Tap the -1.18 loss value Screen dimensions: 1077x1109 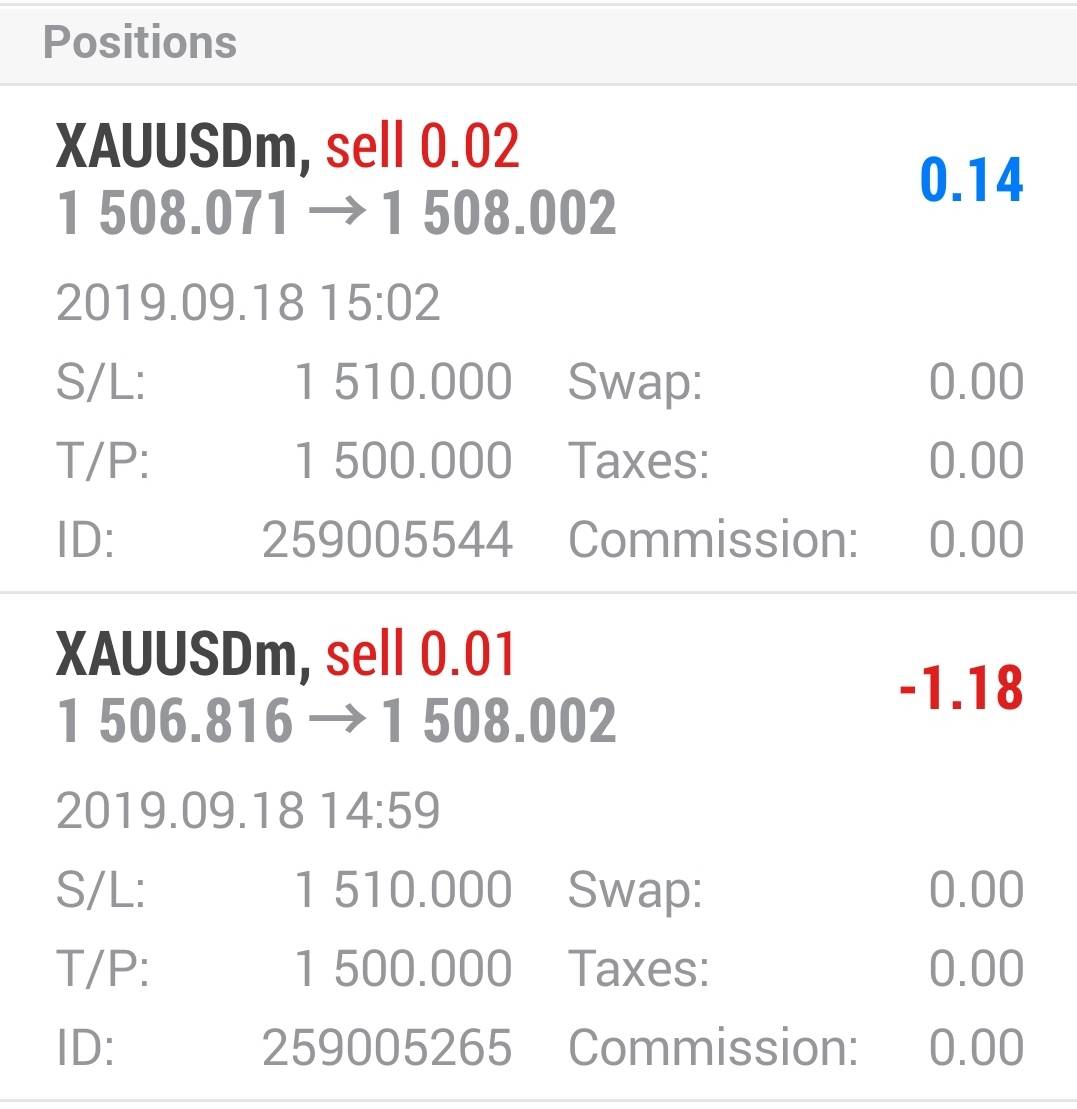[x=960, y=689]
